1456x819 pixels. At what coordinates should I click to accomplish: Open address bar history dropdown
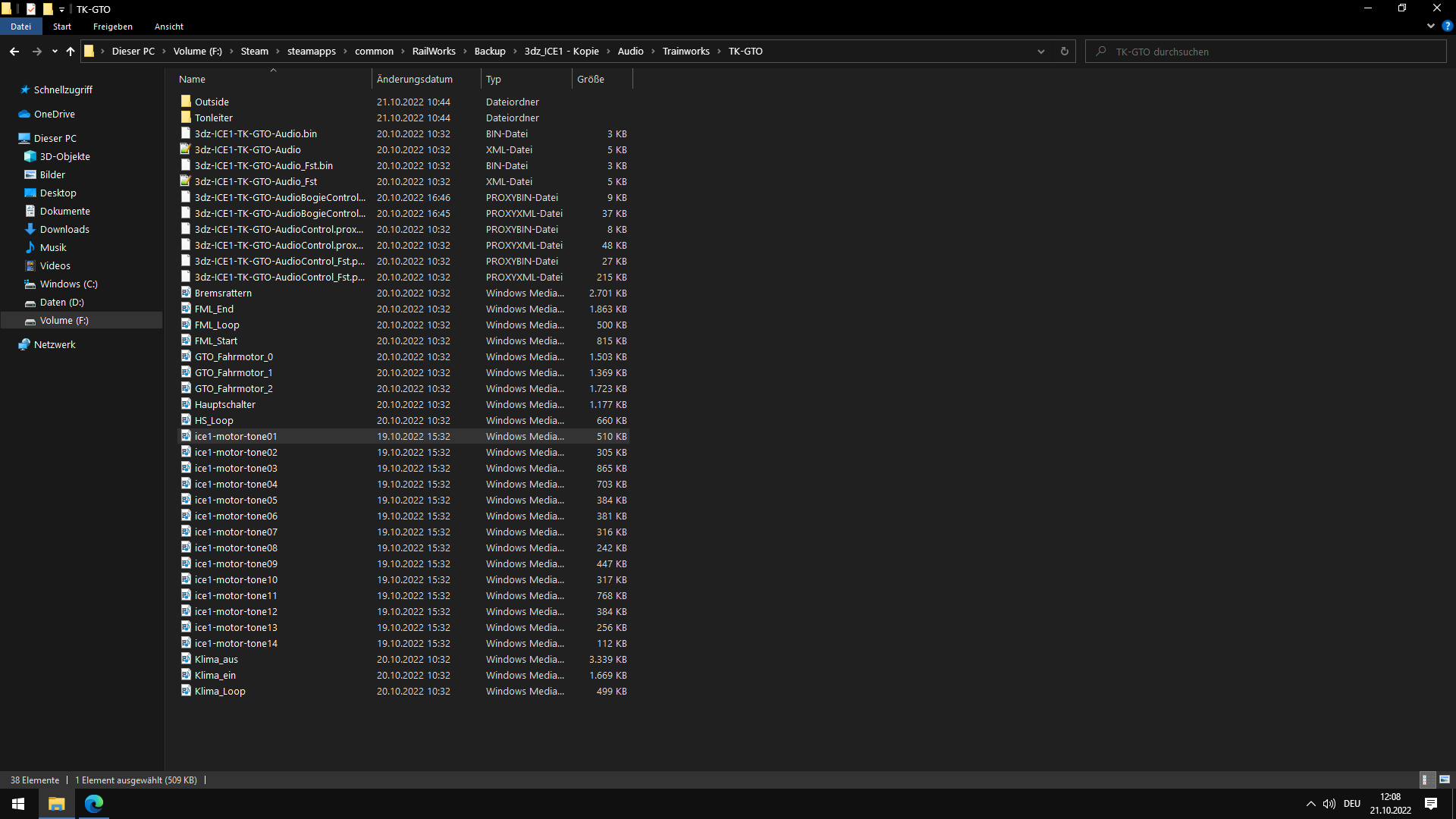(x=1041, y=52)
